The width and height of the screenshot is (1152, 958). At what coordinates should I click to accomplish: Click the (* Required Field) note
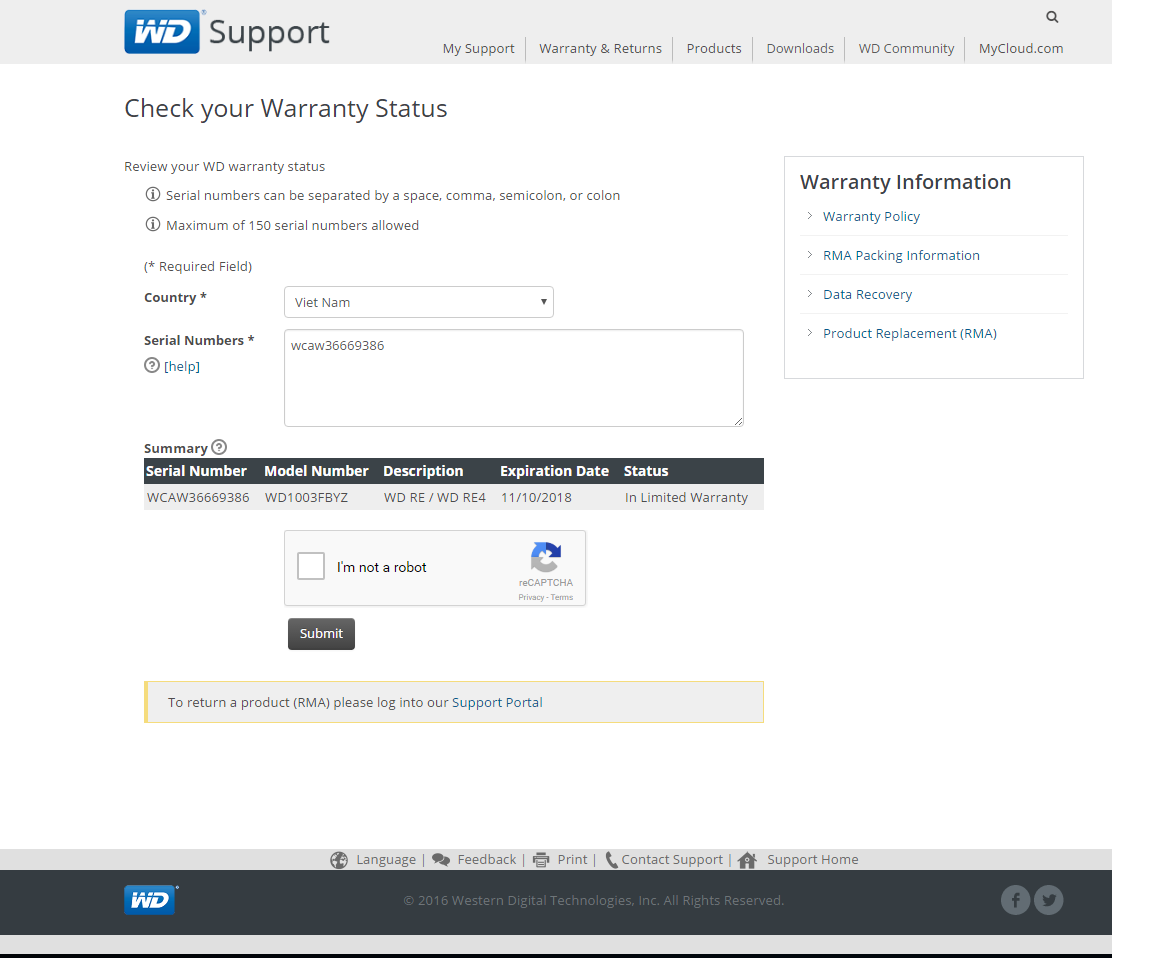(198, 266)
